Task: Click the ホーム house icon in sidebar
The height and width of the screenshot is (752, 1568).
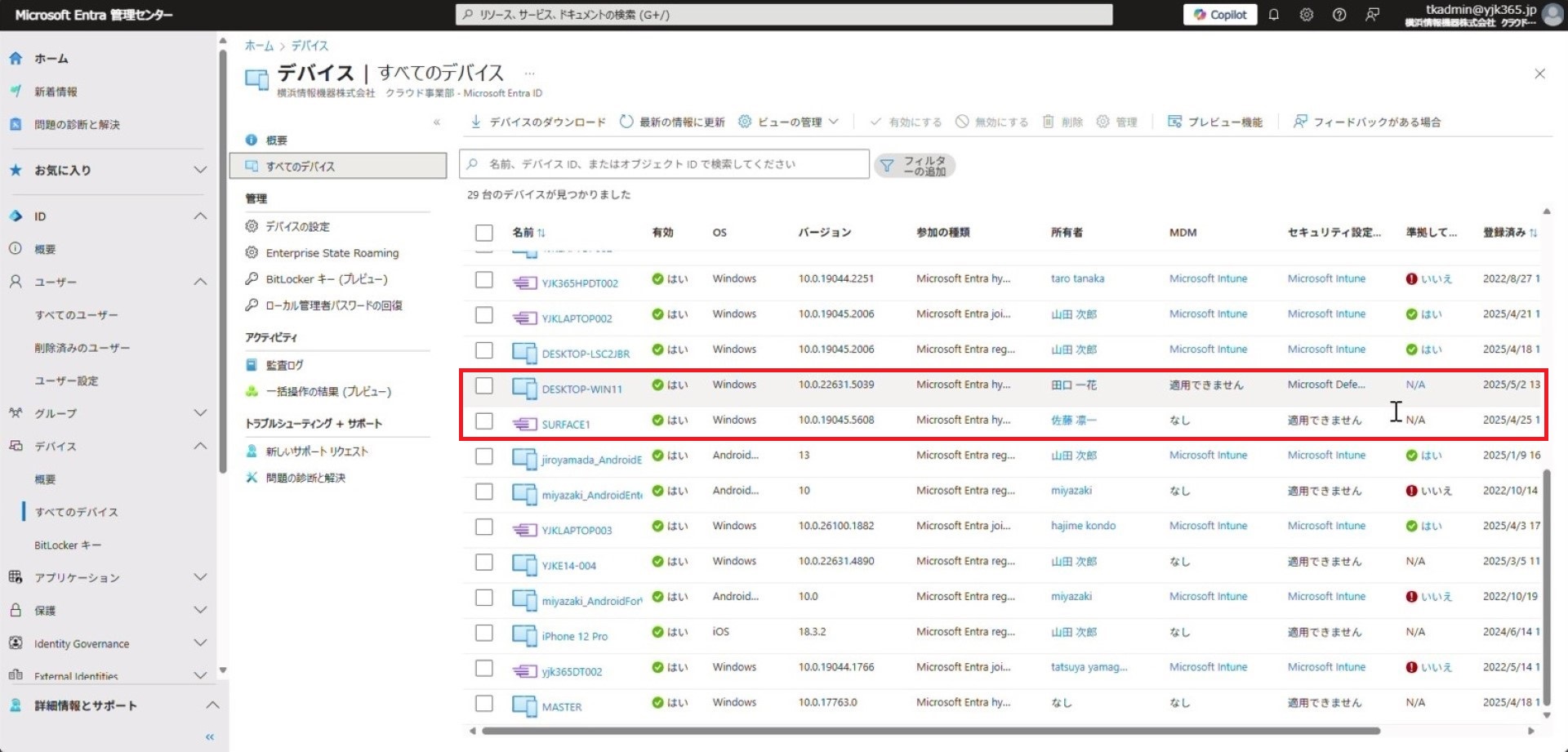Action: 16,59
